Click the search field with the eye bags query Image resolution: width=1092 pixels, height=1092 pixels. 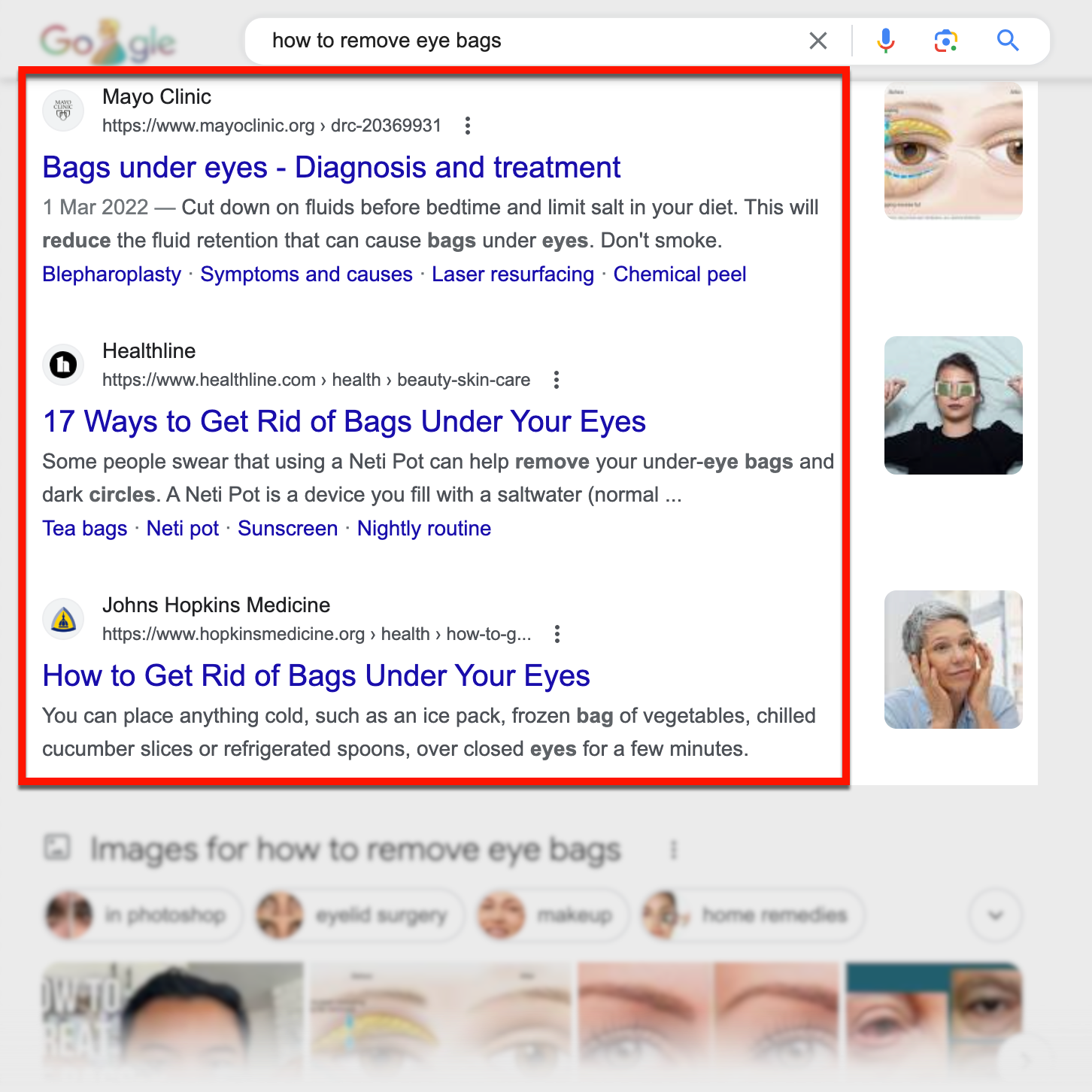(526, 41)
